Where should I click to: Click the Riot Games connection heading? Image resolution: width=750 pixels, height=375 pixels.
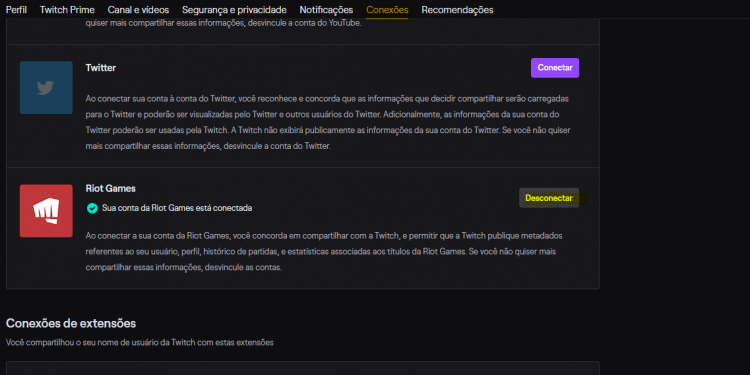click(x=110, y=188)
